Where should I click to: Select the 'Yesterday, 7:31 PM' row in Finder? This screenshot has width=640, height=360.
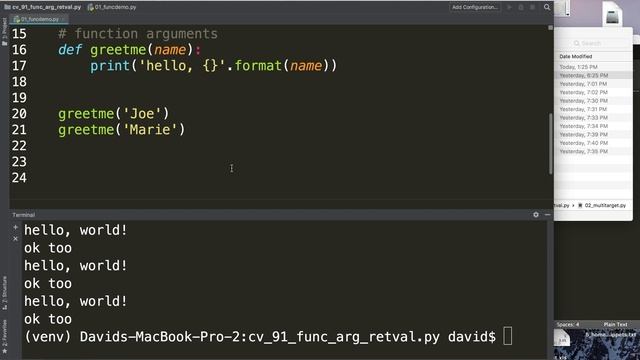coord(593,109)
